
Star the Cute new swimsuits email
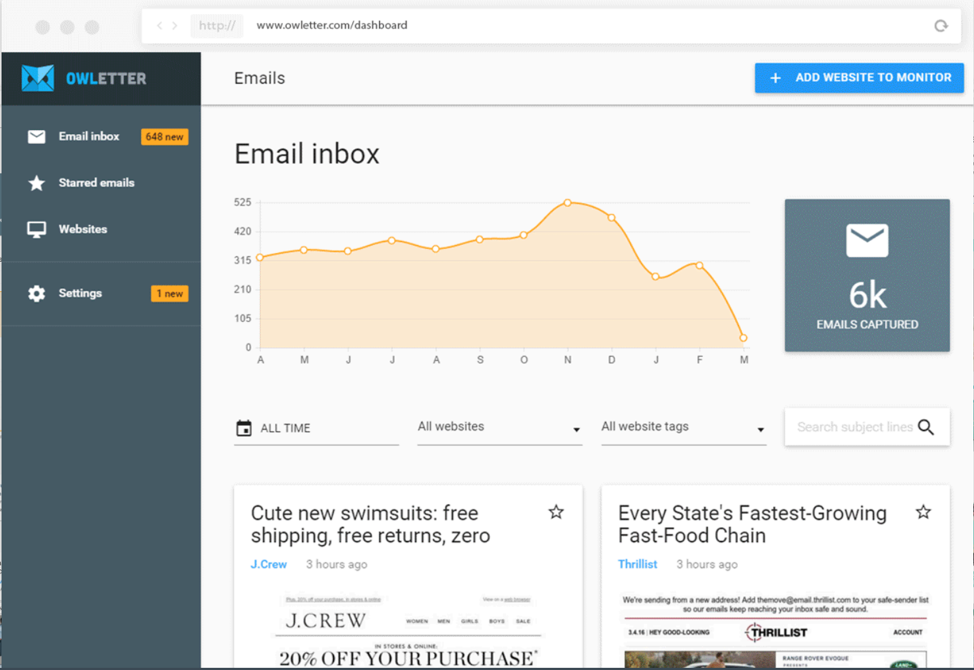tap(556, 511)
